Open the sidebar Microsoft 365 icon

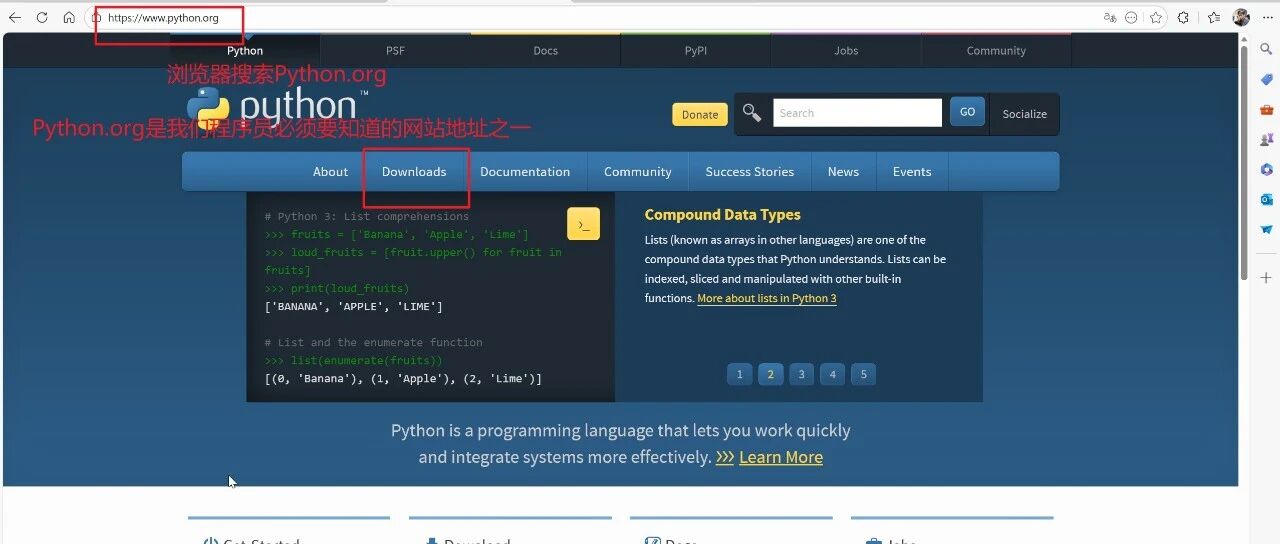click(1266, 169)
